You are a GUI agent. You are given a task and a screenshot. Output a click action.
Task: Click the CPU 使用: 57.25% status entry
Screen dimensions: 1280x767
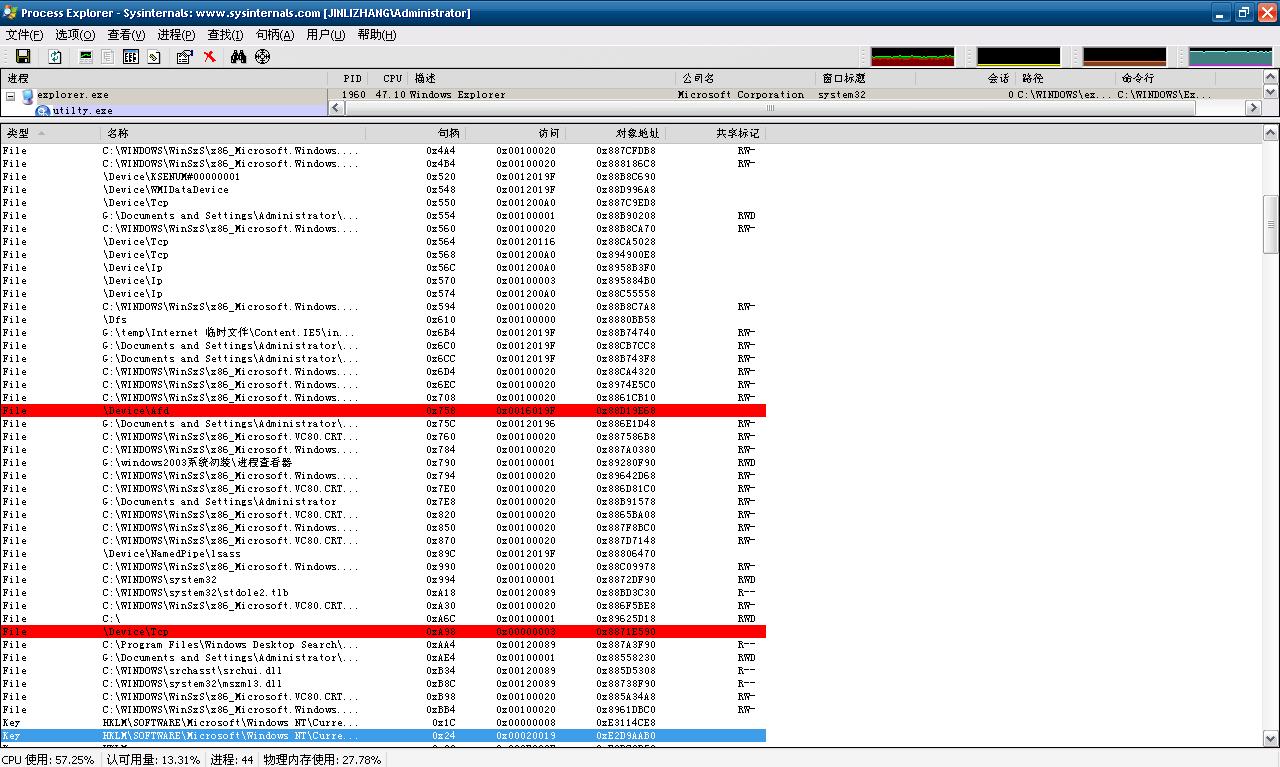tap(50, 759)
